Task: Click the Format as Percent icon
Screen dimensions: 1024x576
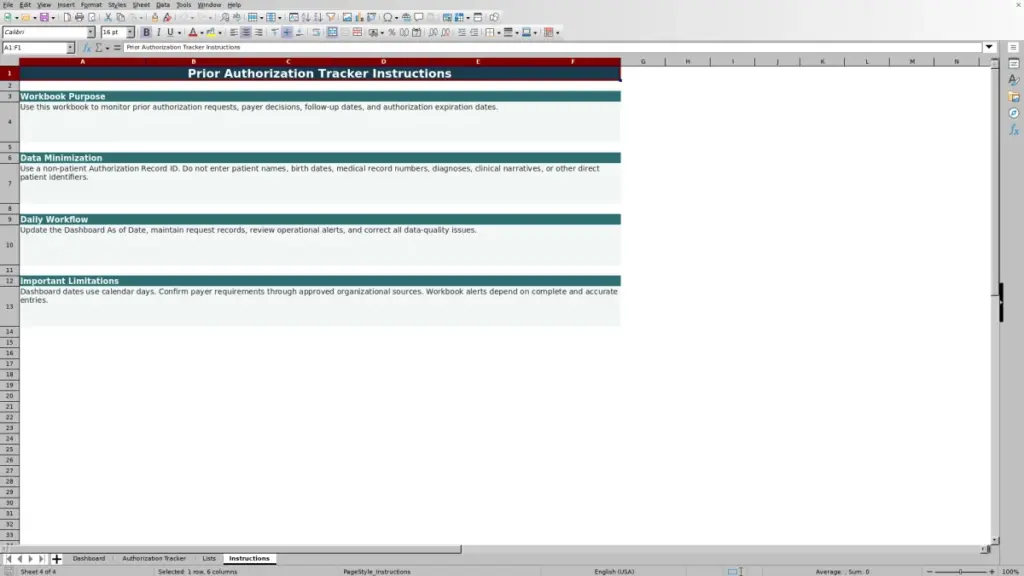Action: (392, 33)
